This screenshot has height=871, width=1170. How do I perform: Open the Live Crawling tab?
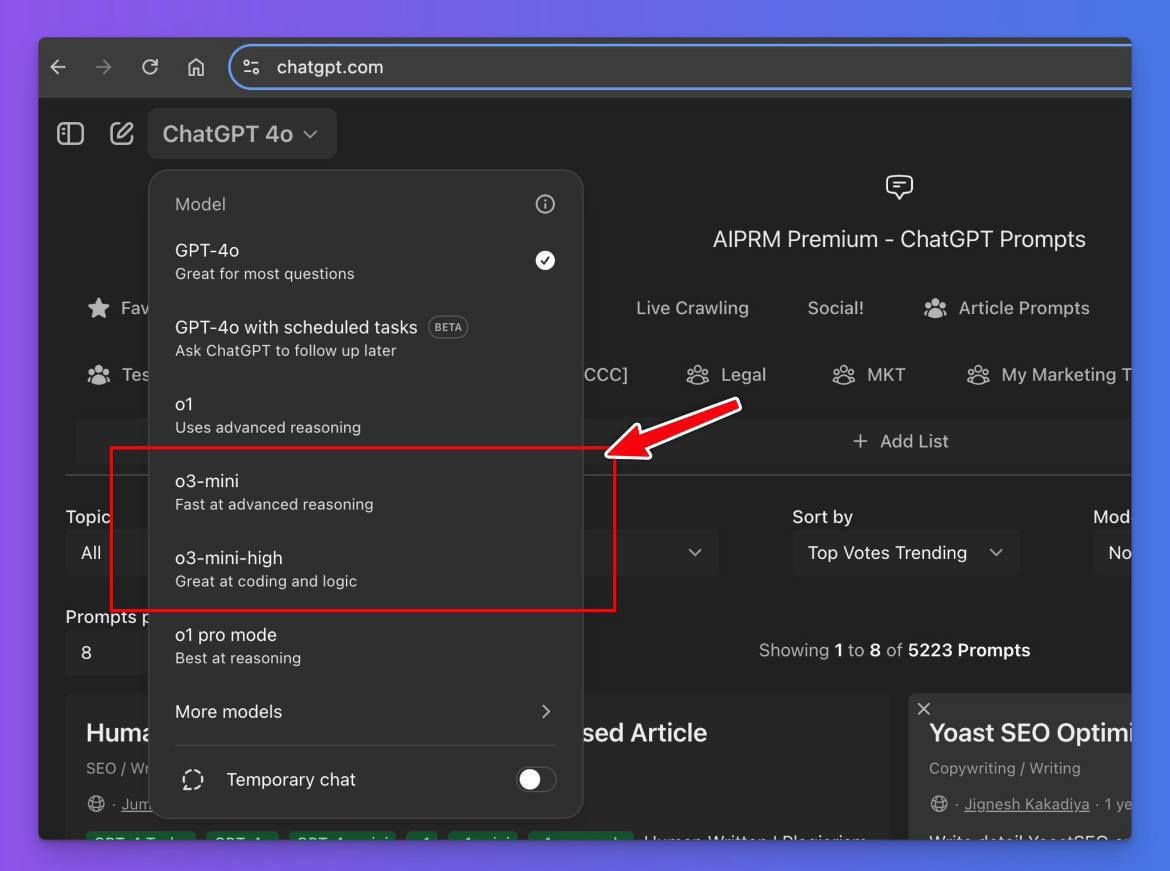point(692,307)
